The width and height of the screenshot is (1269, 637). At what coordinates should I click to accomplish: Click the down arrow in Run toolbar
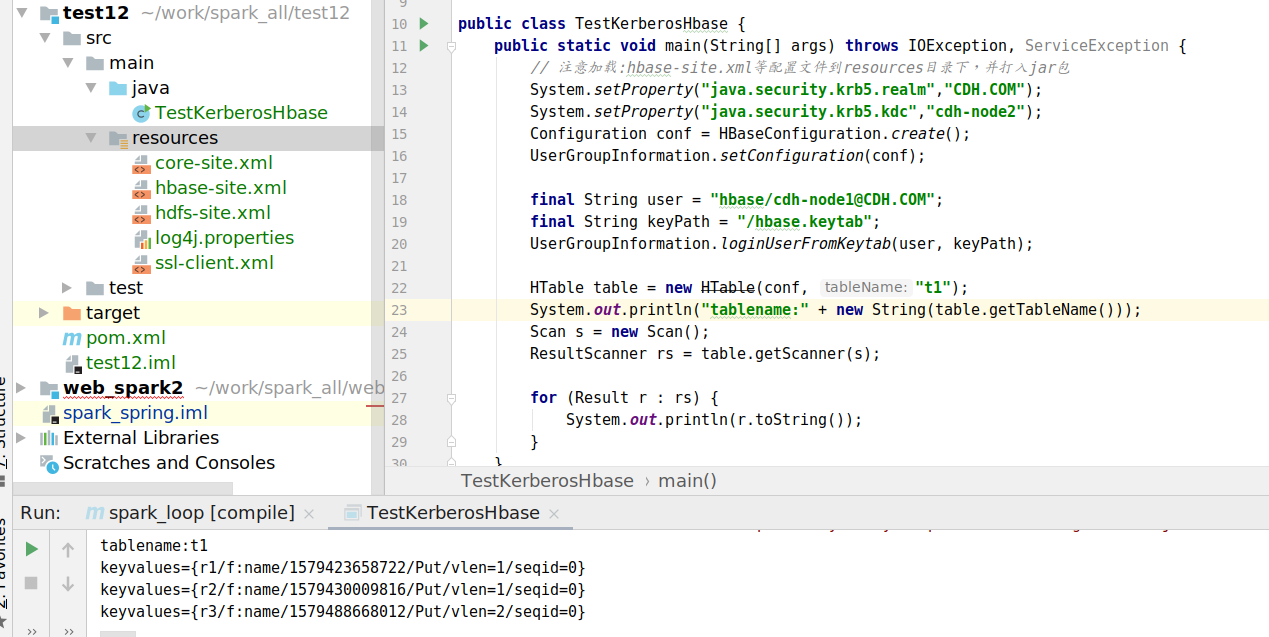tap(68, 583)
